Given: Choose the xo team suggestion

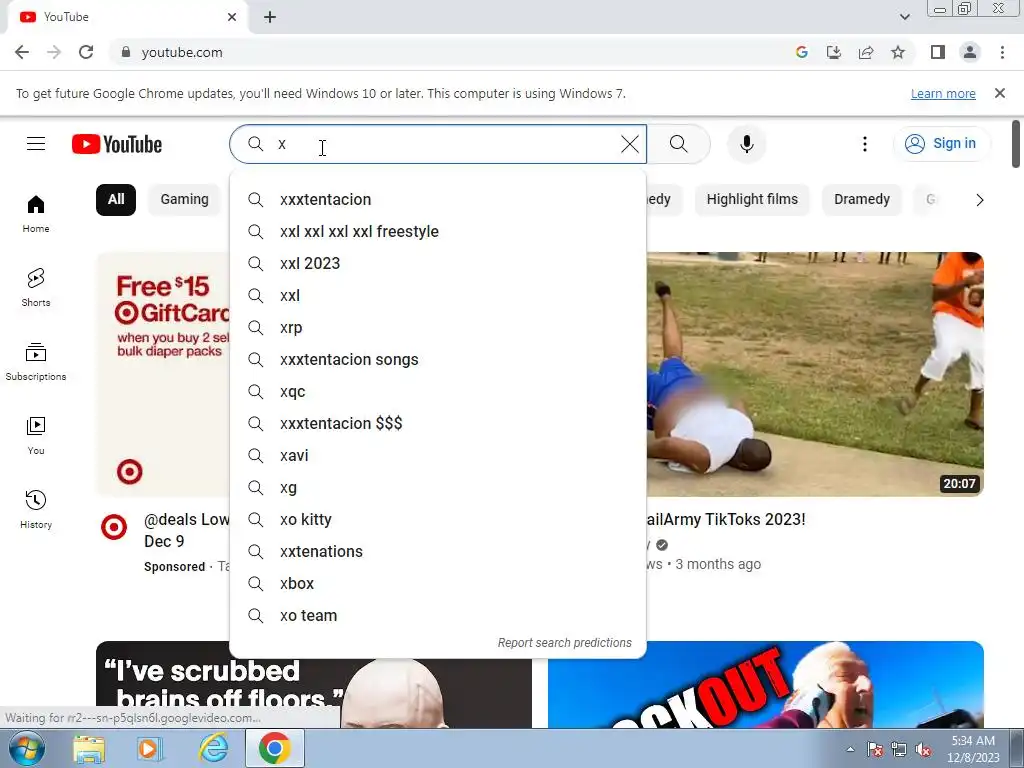Looking at the screenshot, I should point(438,615).
